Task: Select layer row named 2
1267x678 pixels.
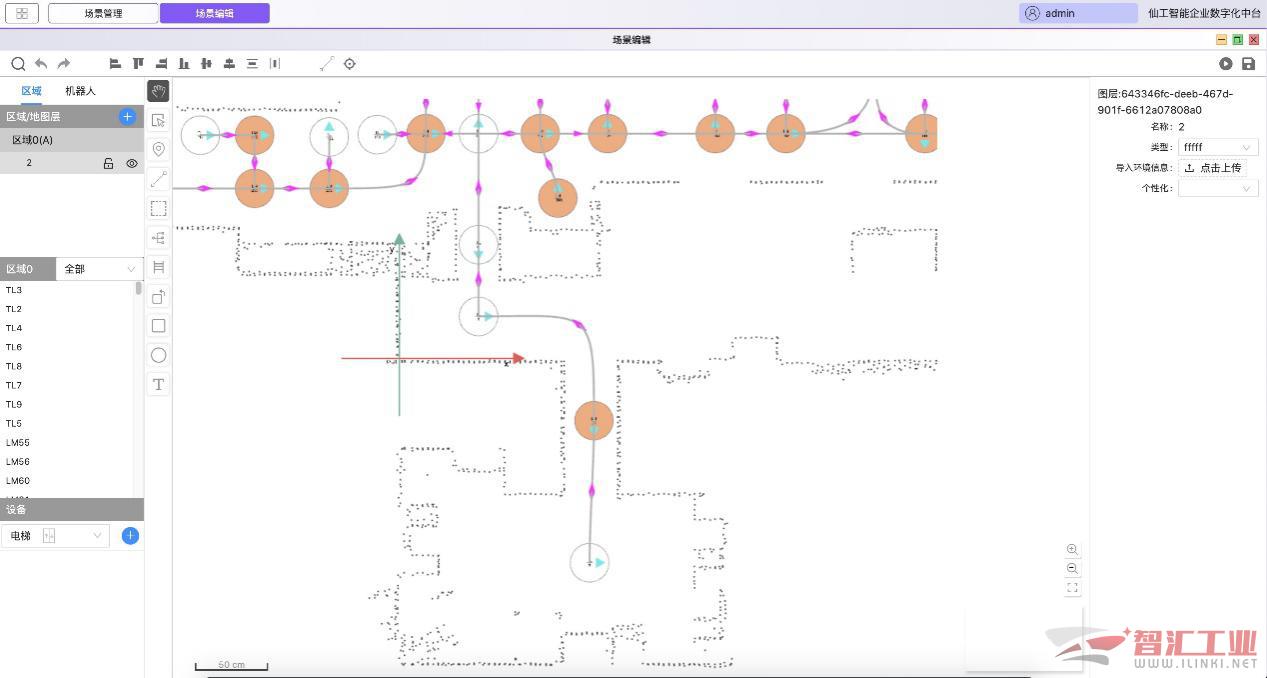Action: [72, 163]
